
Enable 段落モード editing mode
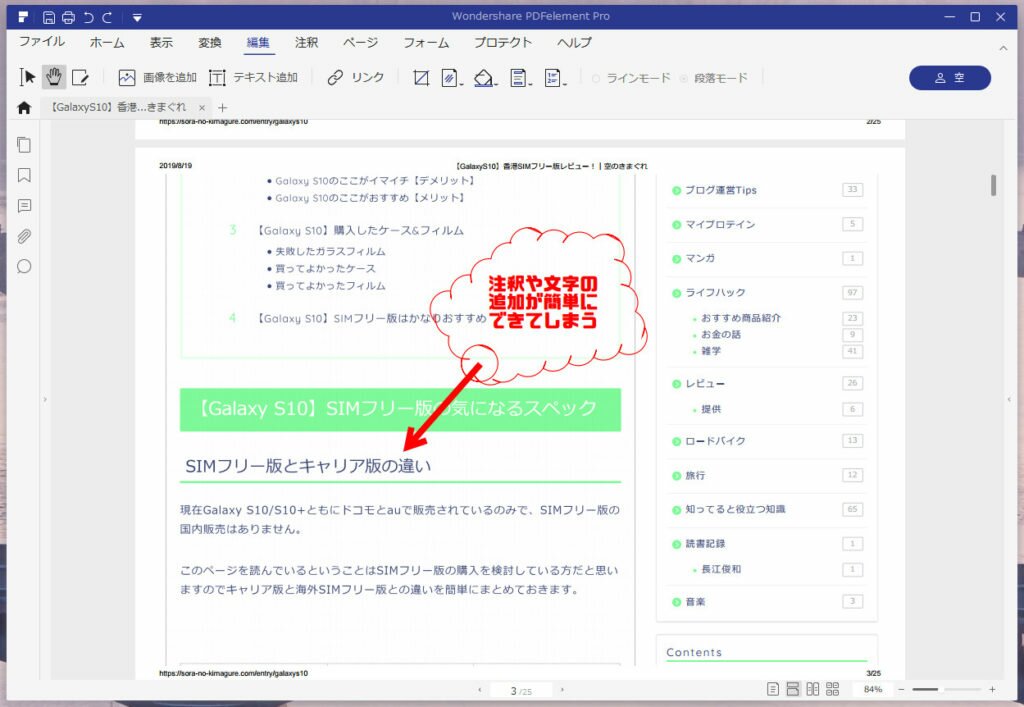pos(713,78)
